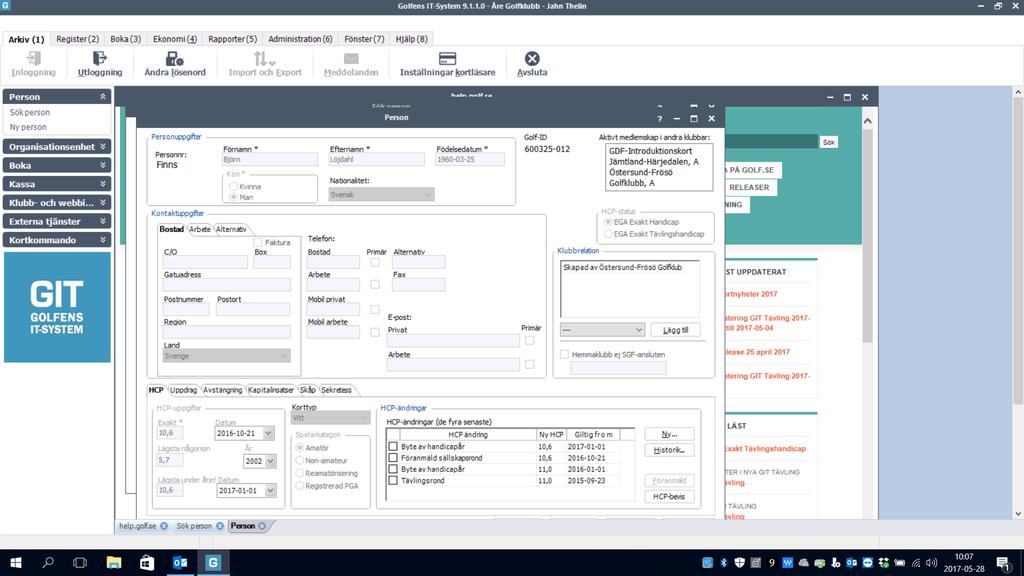Close the Sök person document tab
The width and height of the screenshot is (1024, 576).
point(220,526)
